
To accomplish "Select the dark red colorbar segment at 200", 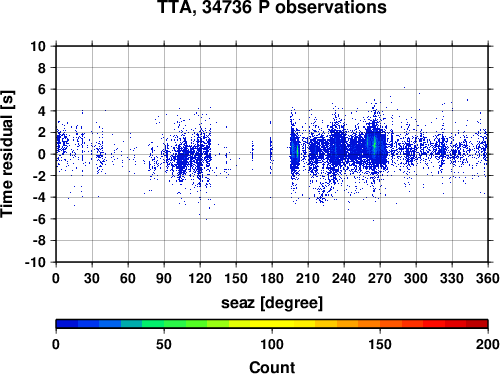I will 477,324.
